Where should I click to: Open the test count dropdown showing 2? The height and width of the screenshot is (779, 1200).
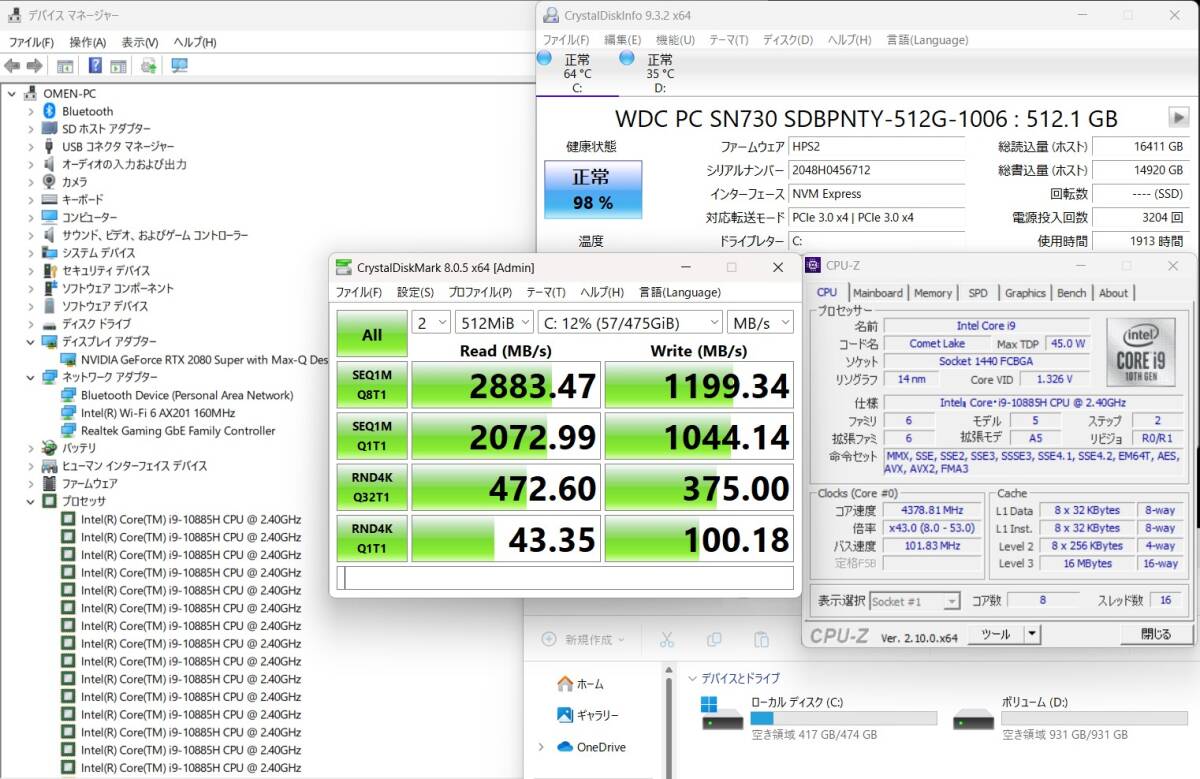tap(431, 322)
